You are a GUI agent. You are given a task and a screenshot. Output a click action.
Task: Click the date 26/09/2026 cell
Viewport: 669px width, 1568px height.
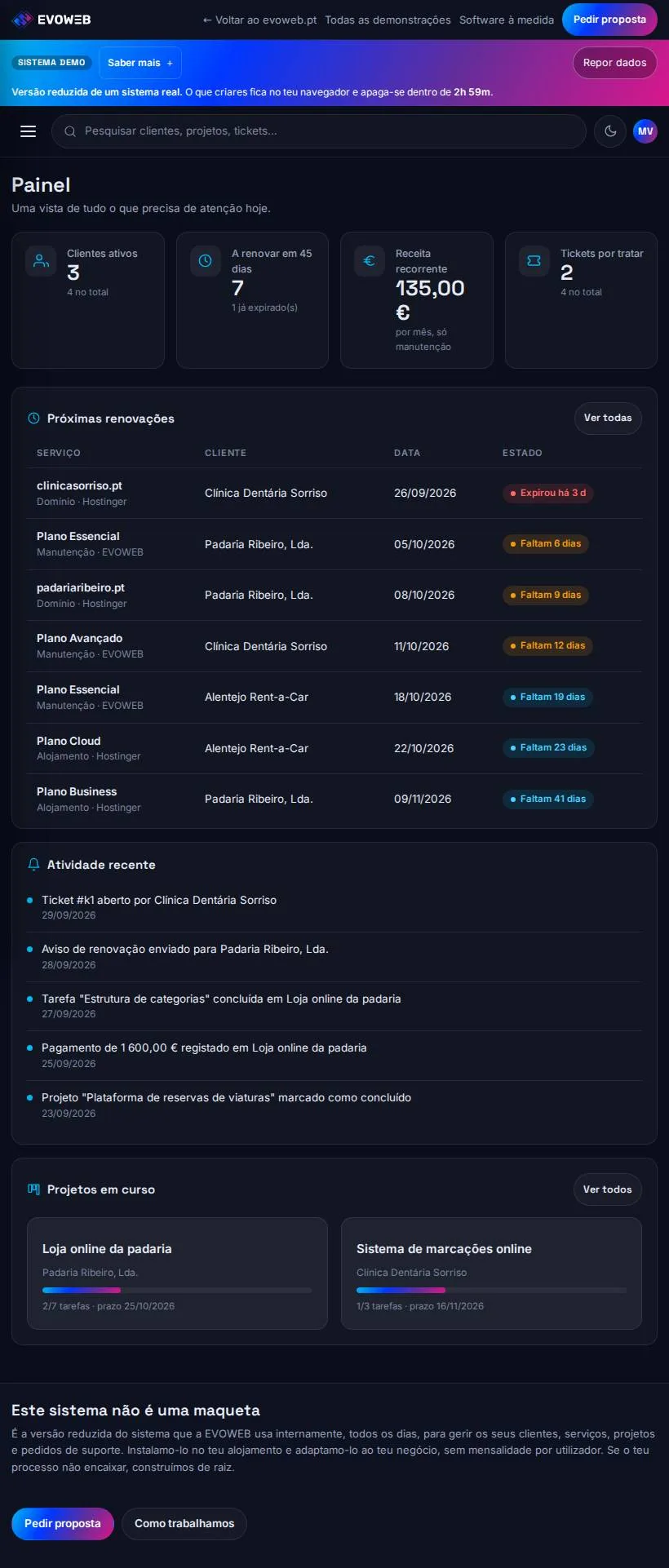point(425,493)
